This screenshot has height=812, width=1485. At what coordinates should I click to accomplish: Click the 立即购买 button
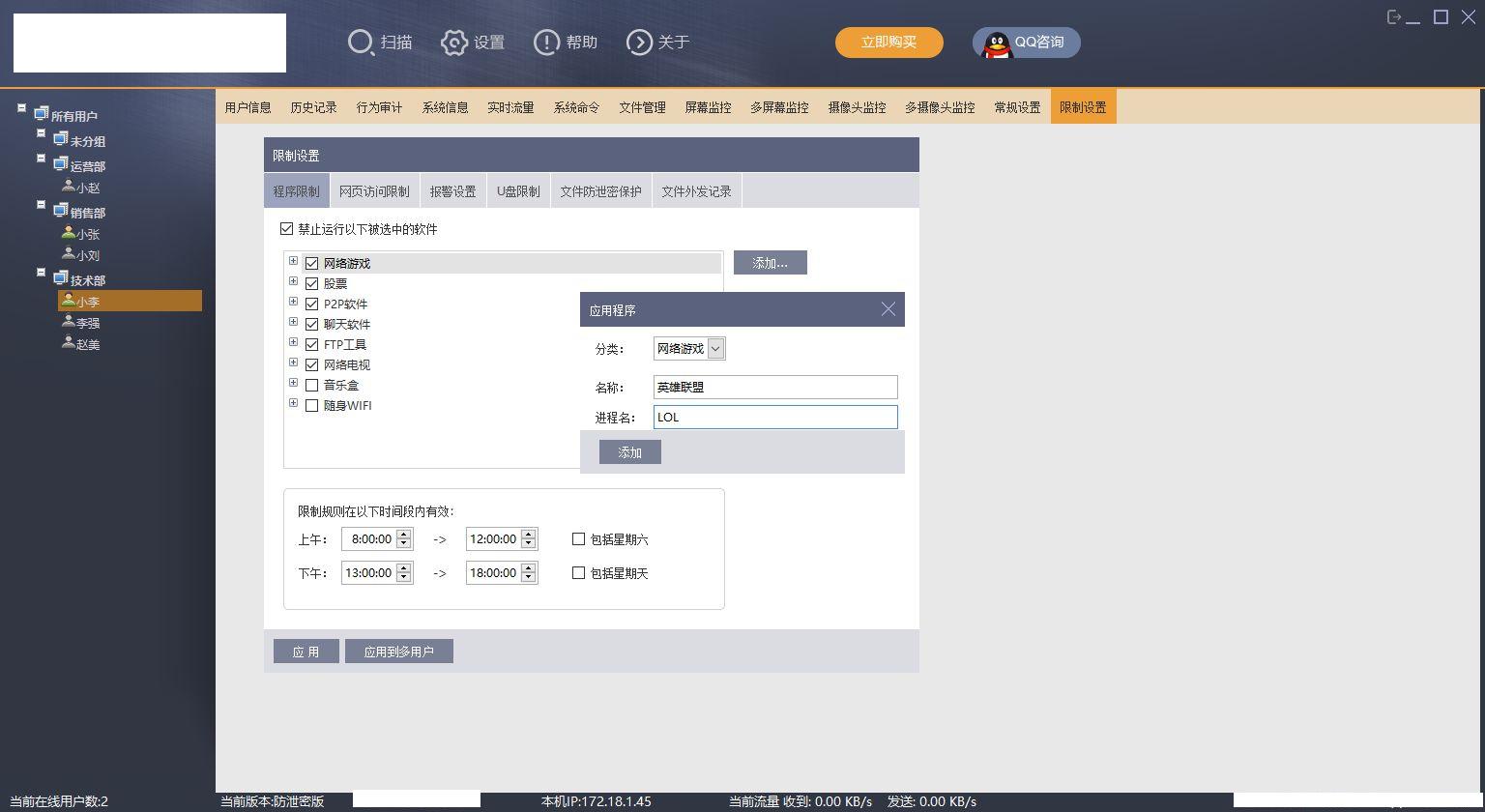[x=888, y=43]
